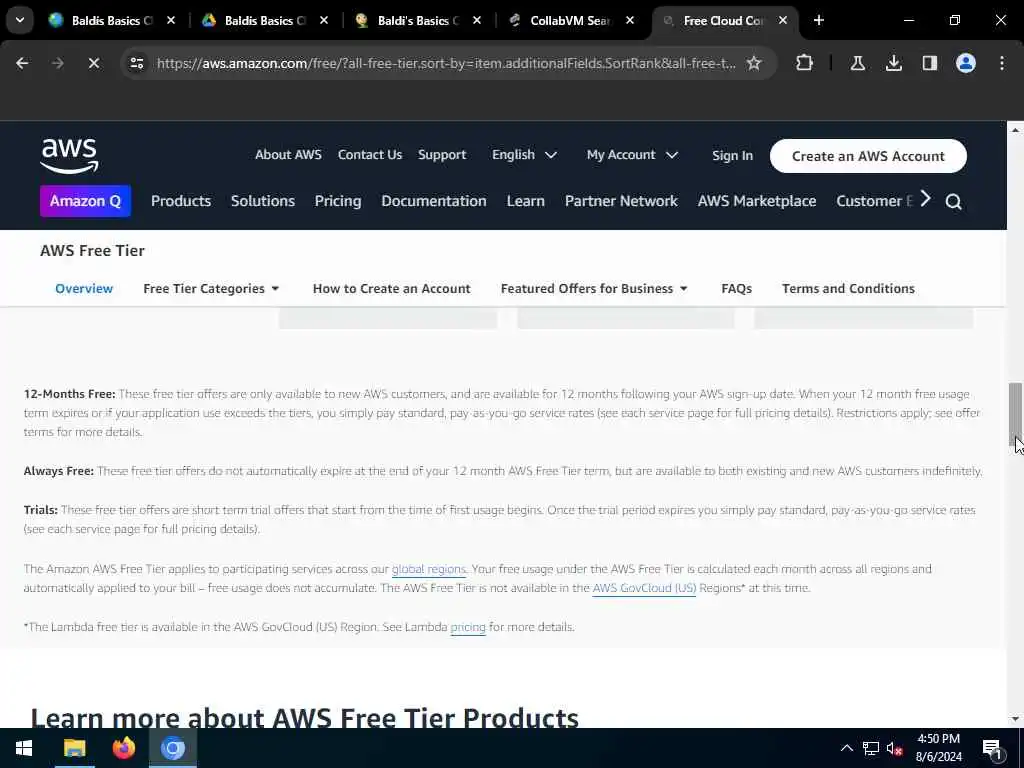
Task: Open Solutions menu
Action: 263,201
